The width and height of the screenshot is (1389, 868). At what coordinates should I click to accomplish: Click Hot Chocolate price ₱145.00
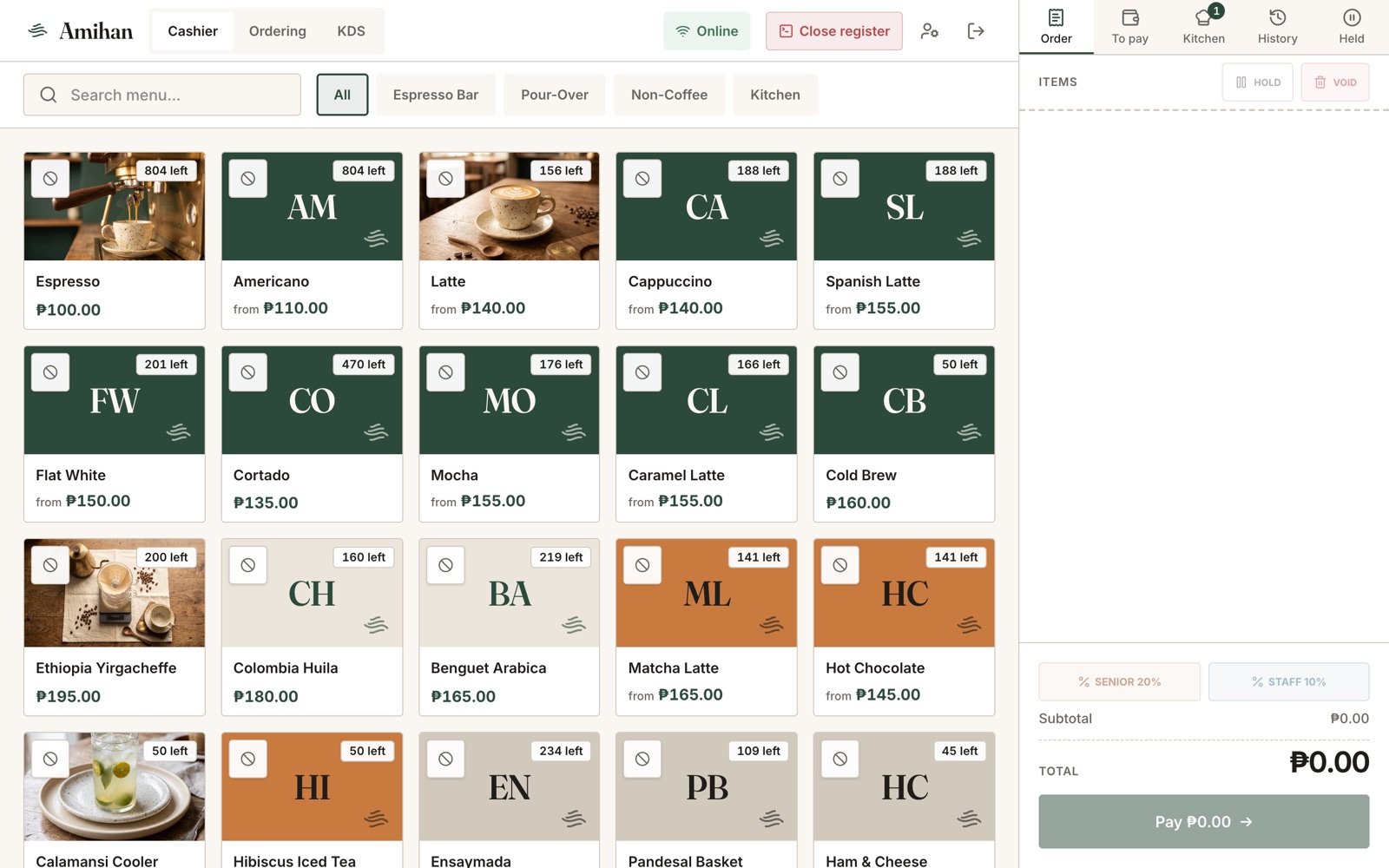(888, 694)
